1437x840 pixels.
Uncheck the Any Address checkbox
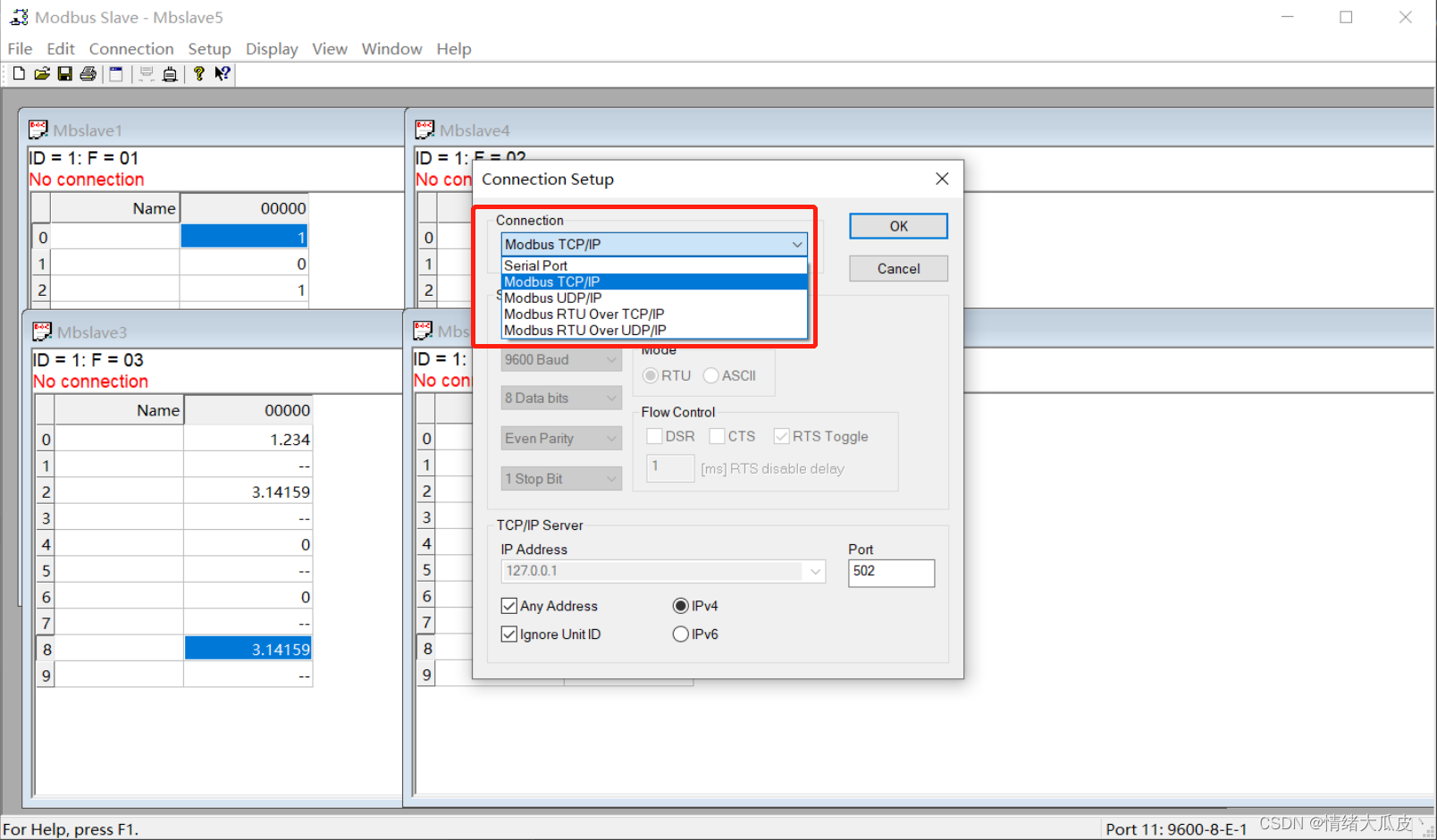click(x=509, y=606)
